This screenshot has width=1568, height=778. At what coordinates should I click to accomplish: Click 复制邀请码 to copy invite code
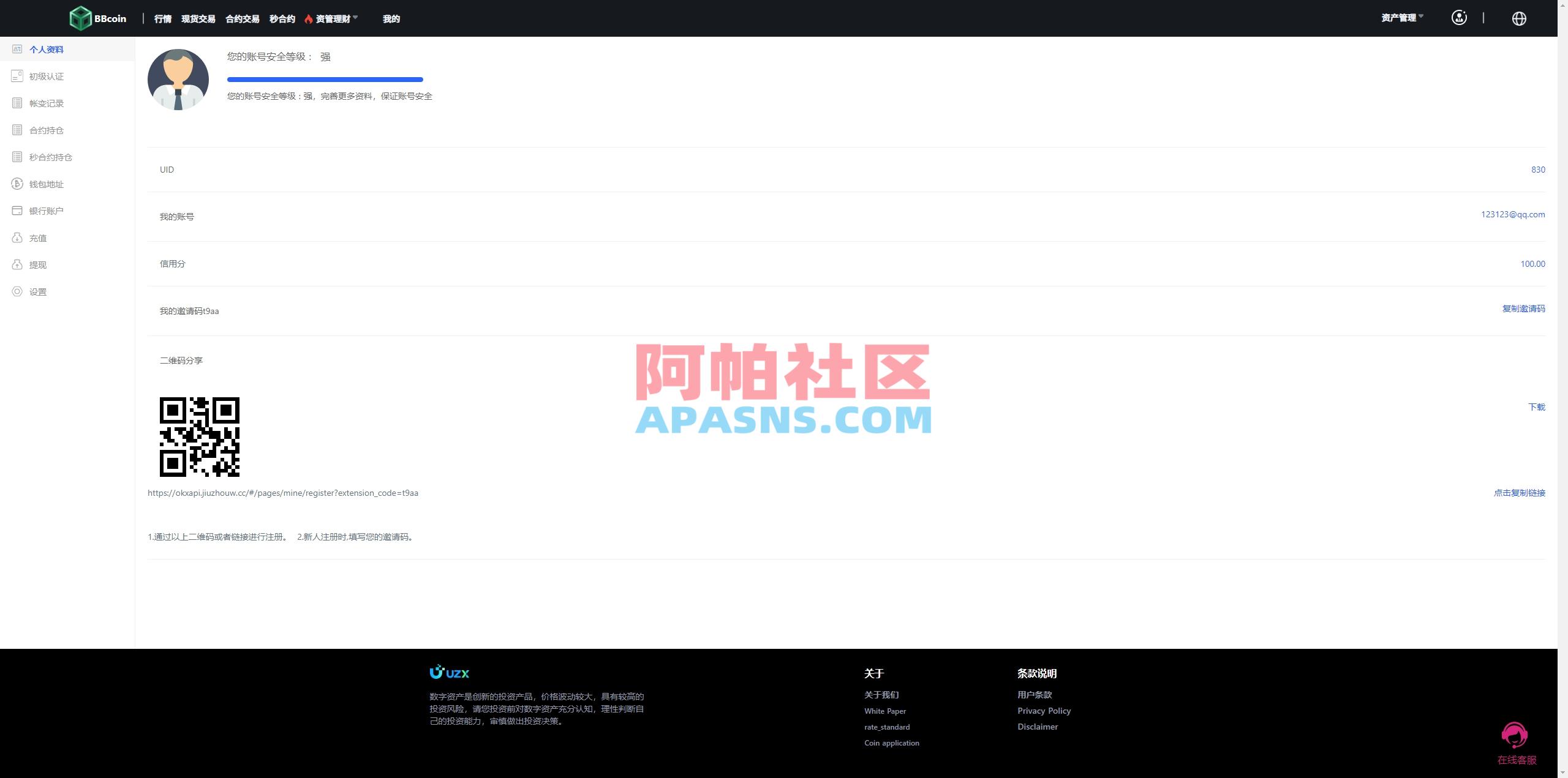point(1523,309)
